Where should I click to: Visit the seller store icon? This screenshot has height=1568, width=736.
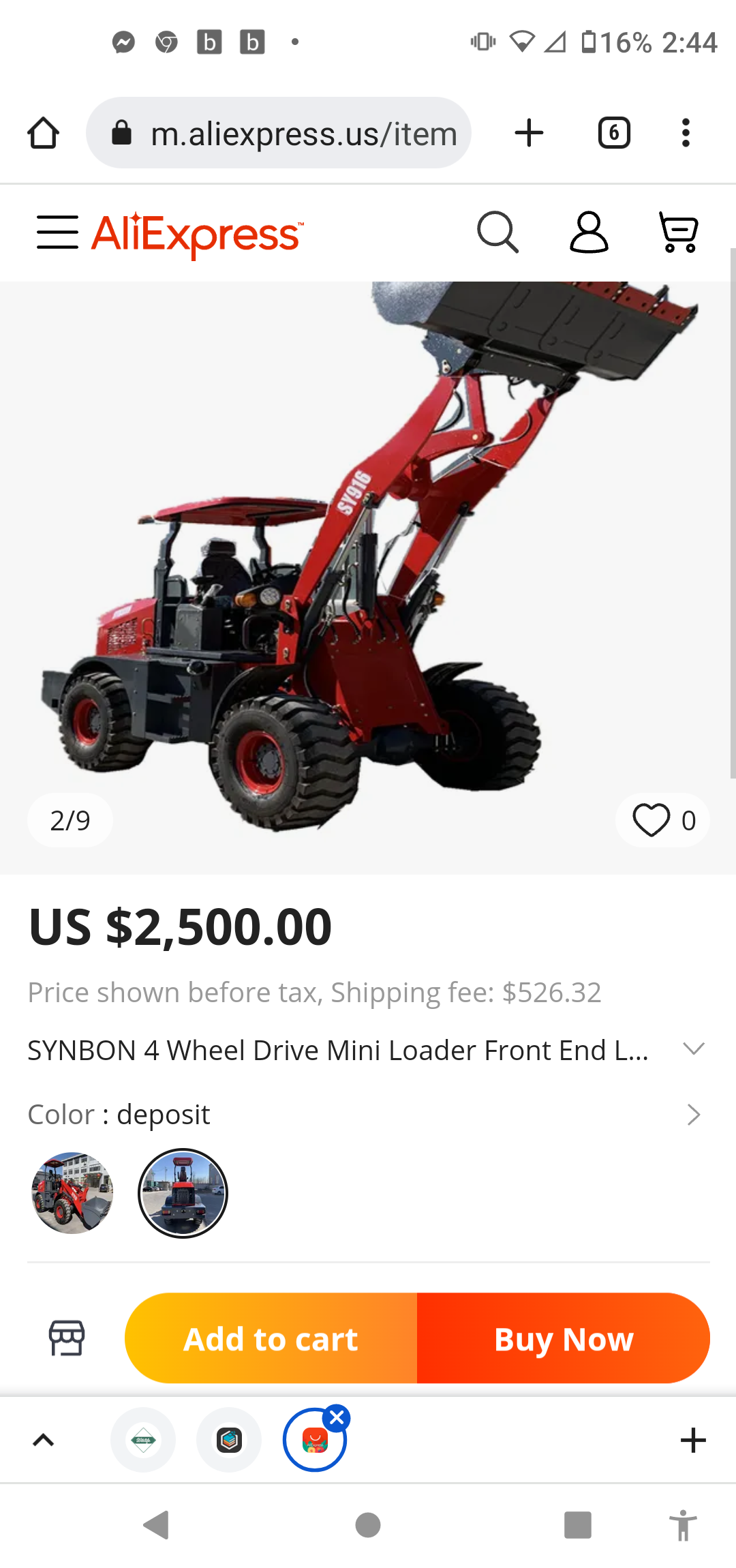[67, 1338]
